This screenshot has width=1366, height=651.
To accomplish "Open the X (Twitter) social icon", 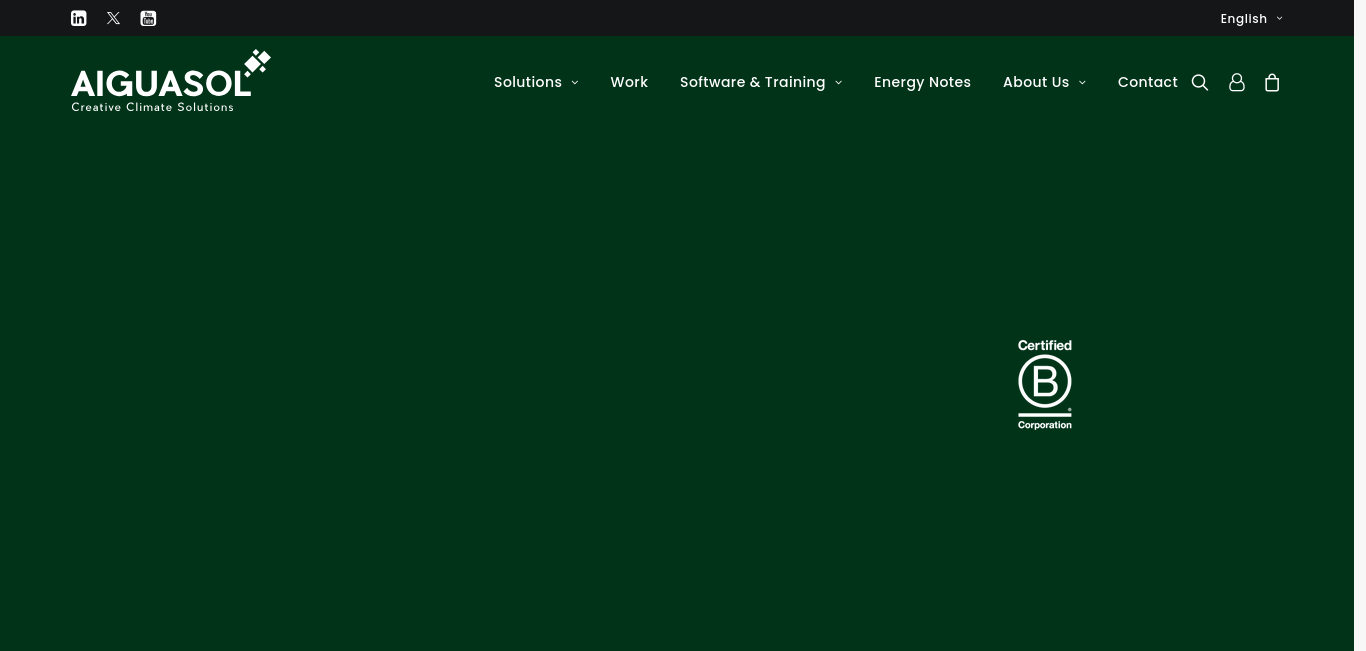I will [x=114, y=18].
